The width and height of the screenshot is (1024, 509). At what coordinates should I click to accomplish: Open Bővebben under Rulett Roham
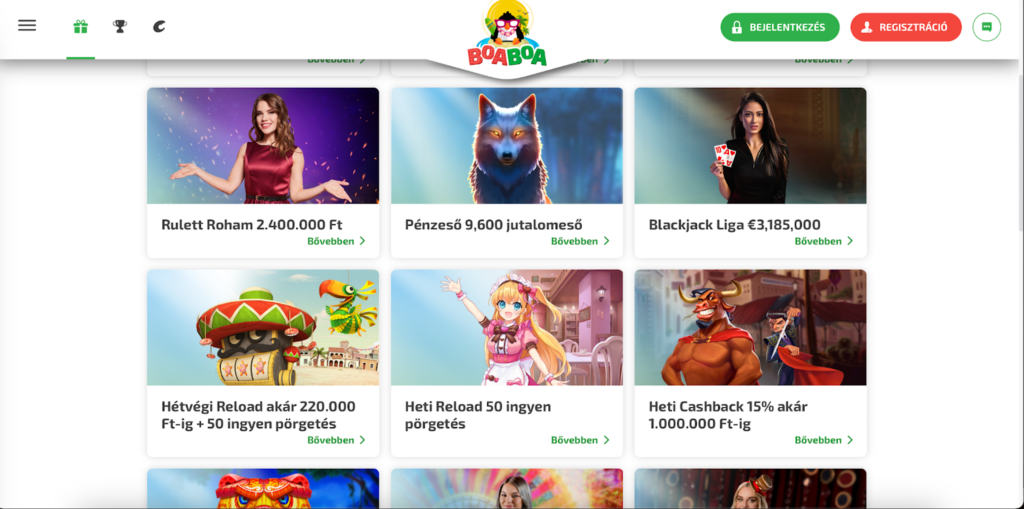tap(336, 241)
